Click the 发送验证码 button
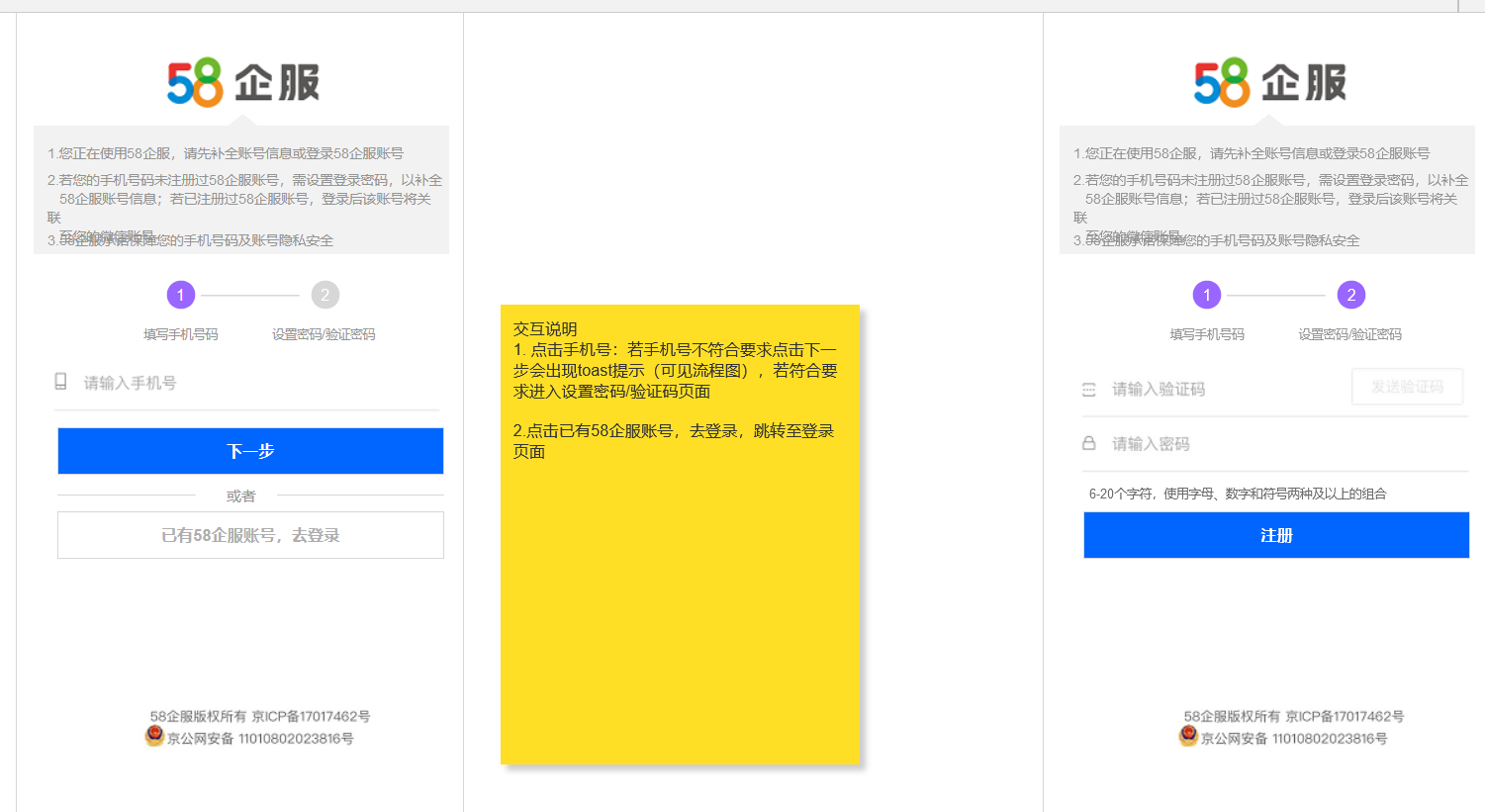 coord(1407,387)
